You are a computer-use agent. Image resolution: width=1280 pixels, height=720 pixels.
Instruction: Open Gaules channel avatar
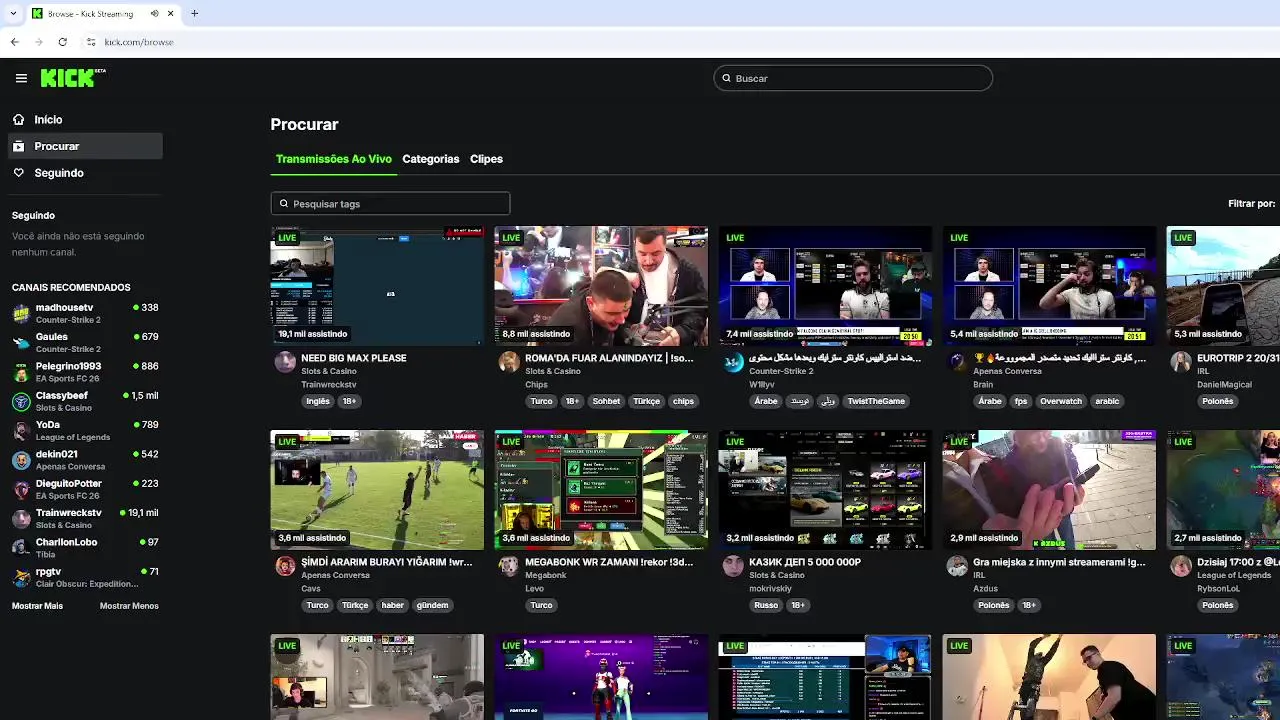21,343
